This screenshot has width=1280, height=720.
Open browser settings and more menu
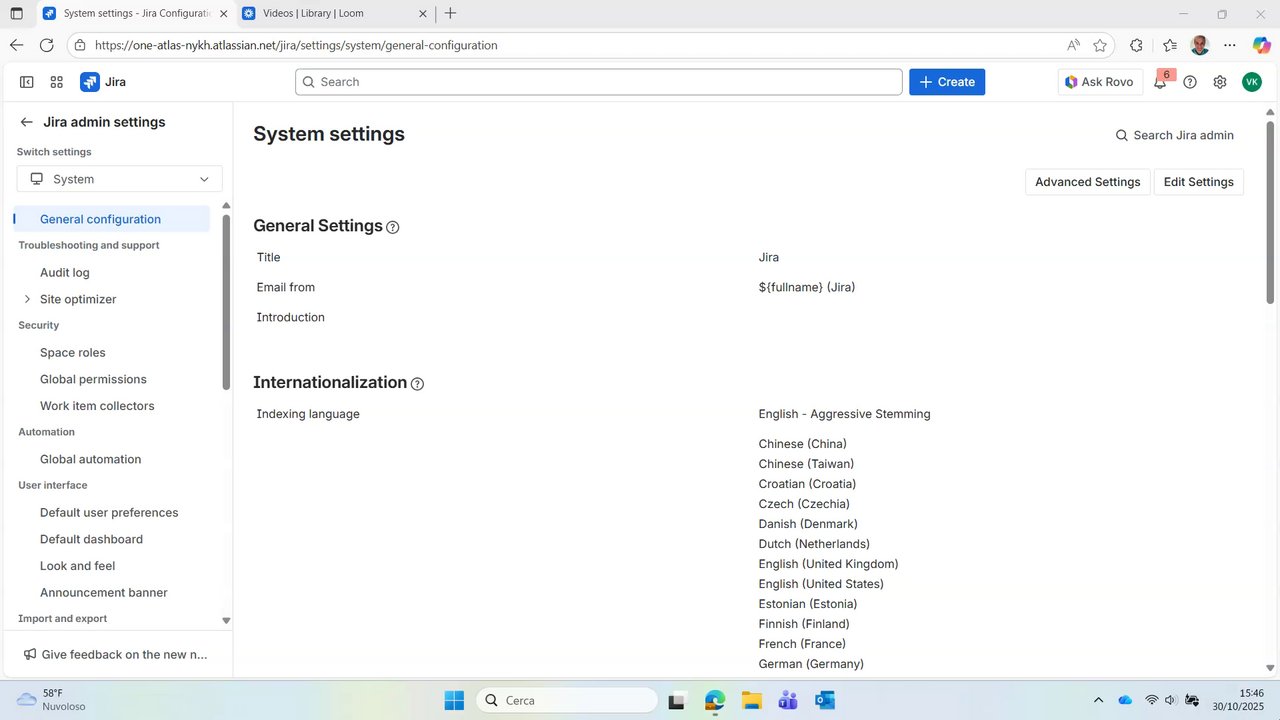[x=1230, y=45]
